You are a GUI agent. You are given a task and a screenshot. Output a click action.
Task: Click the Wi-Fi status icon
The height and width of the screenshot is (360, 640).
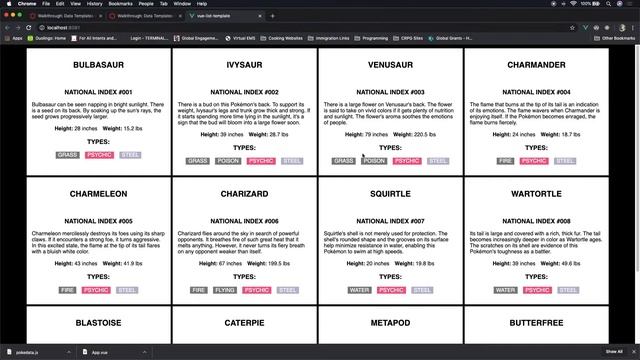tap(573, 4)
